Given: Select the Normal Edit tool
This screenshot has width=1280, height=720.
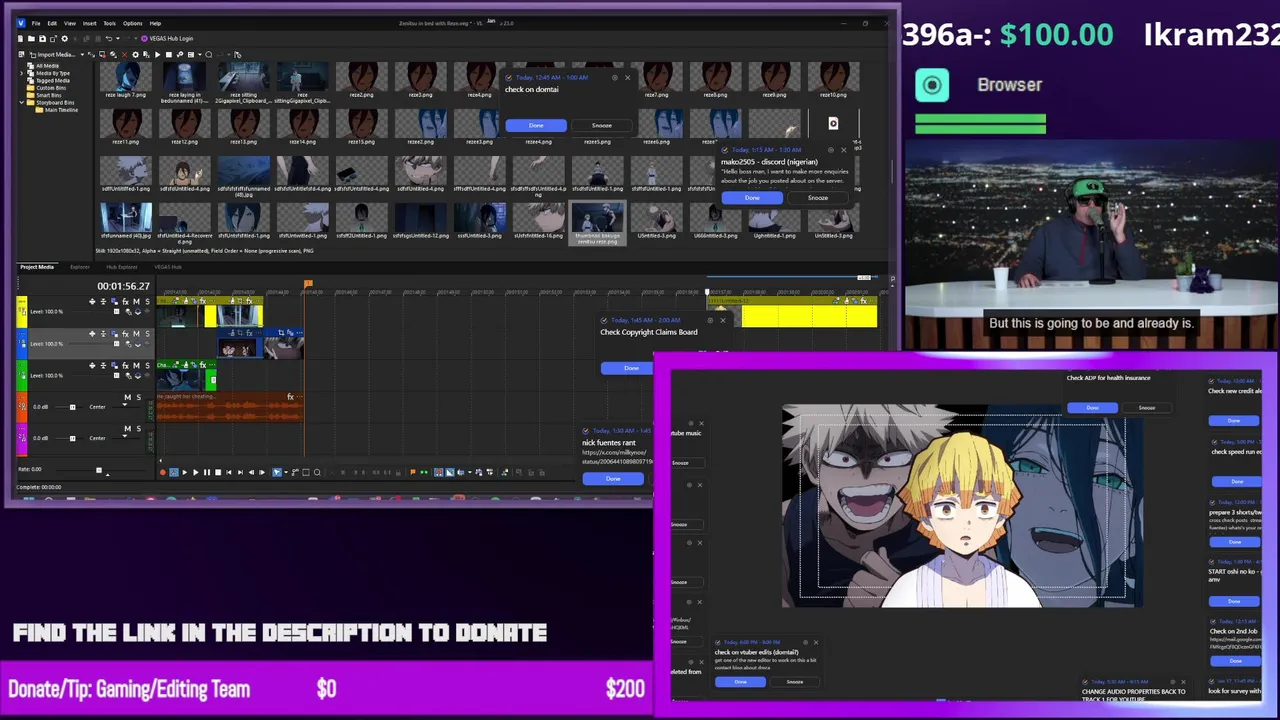Looking at the screenshot, I should (277, 472).
